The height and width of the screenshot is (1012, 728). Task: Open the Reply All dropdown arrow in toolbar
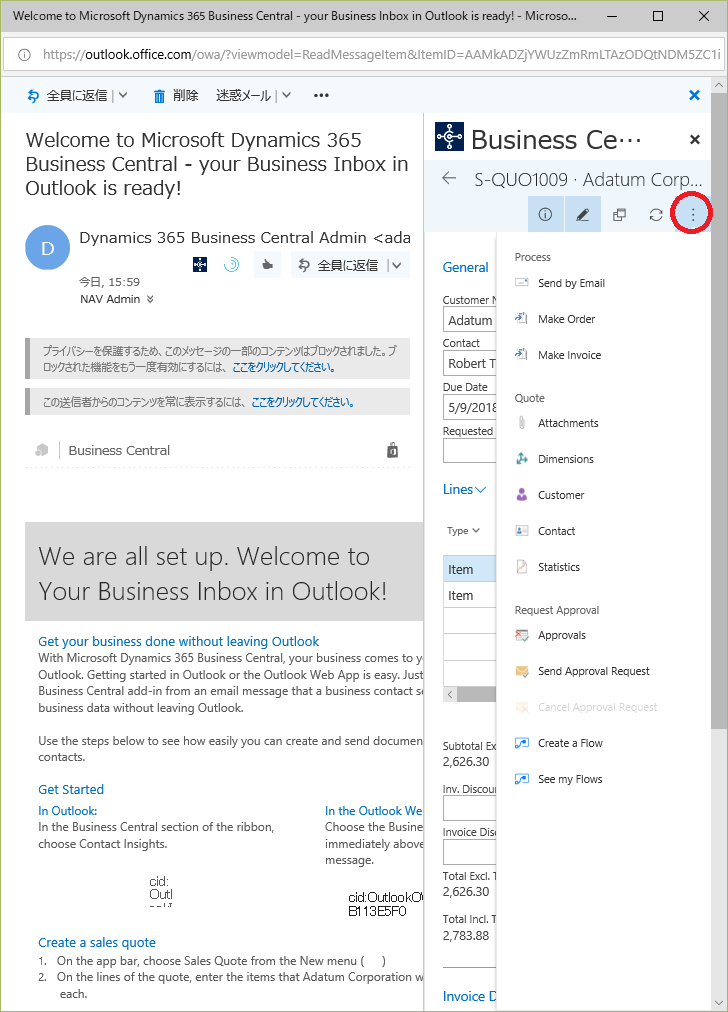point(123,96)
